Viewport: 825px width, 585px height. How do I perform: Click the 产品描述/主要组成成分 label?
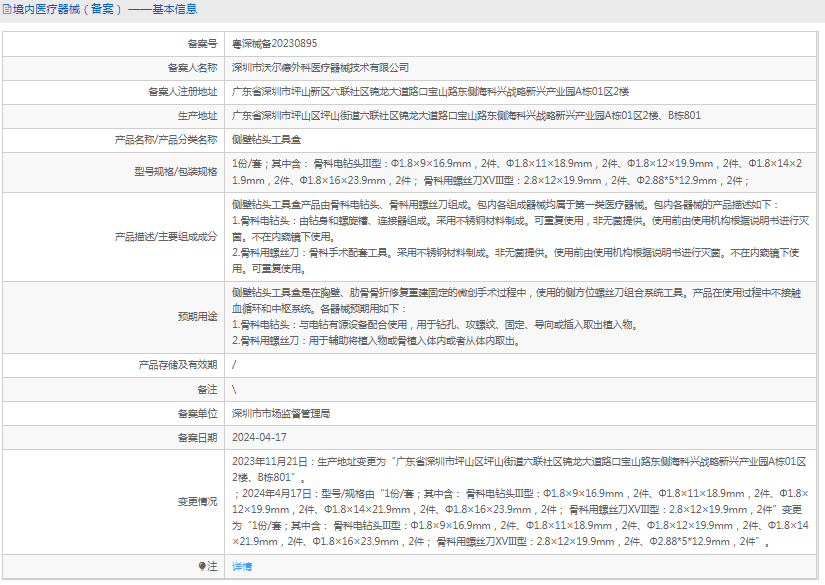click(x=166, y=237)
